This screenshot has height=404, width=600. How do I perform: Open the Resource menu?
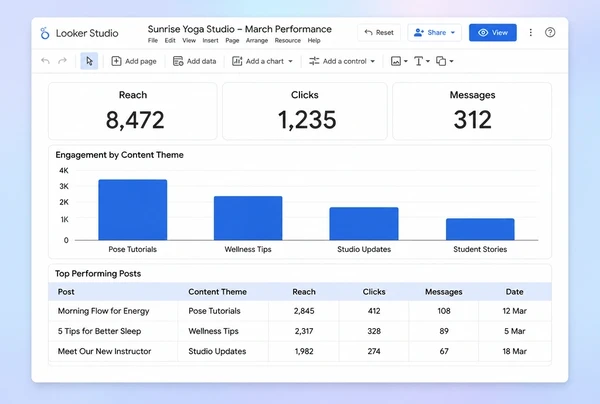pyautogui.click(x=288, y=41)
